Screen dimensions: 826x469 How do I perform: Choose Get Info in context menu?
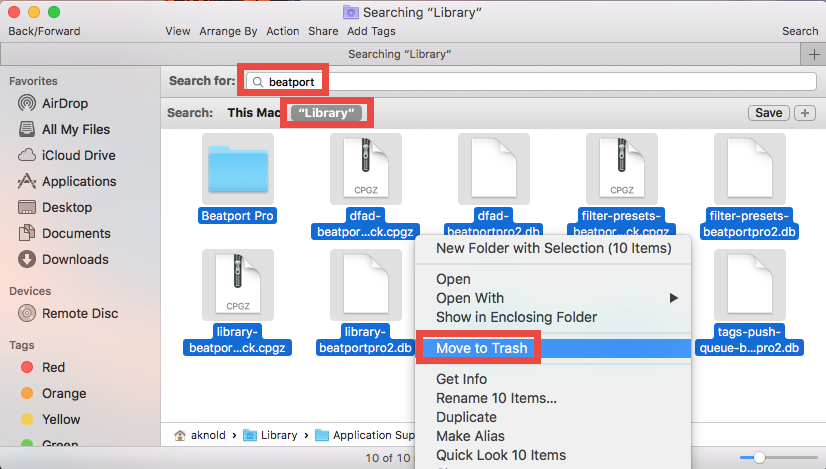click(x=461, y=379)
